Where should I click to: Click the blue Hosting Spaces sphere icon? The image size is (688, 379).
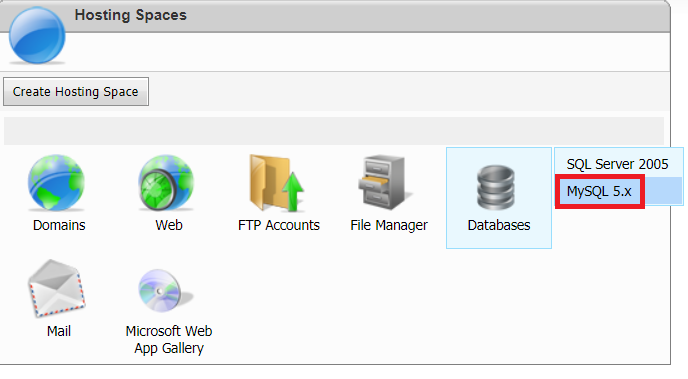point(37,35)
